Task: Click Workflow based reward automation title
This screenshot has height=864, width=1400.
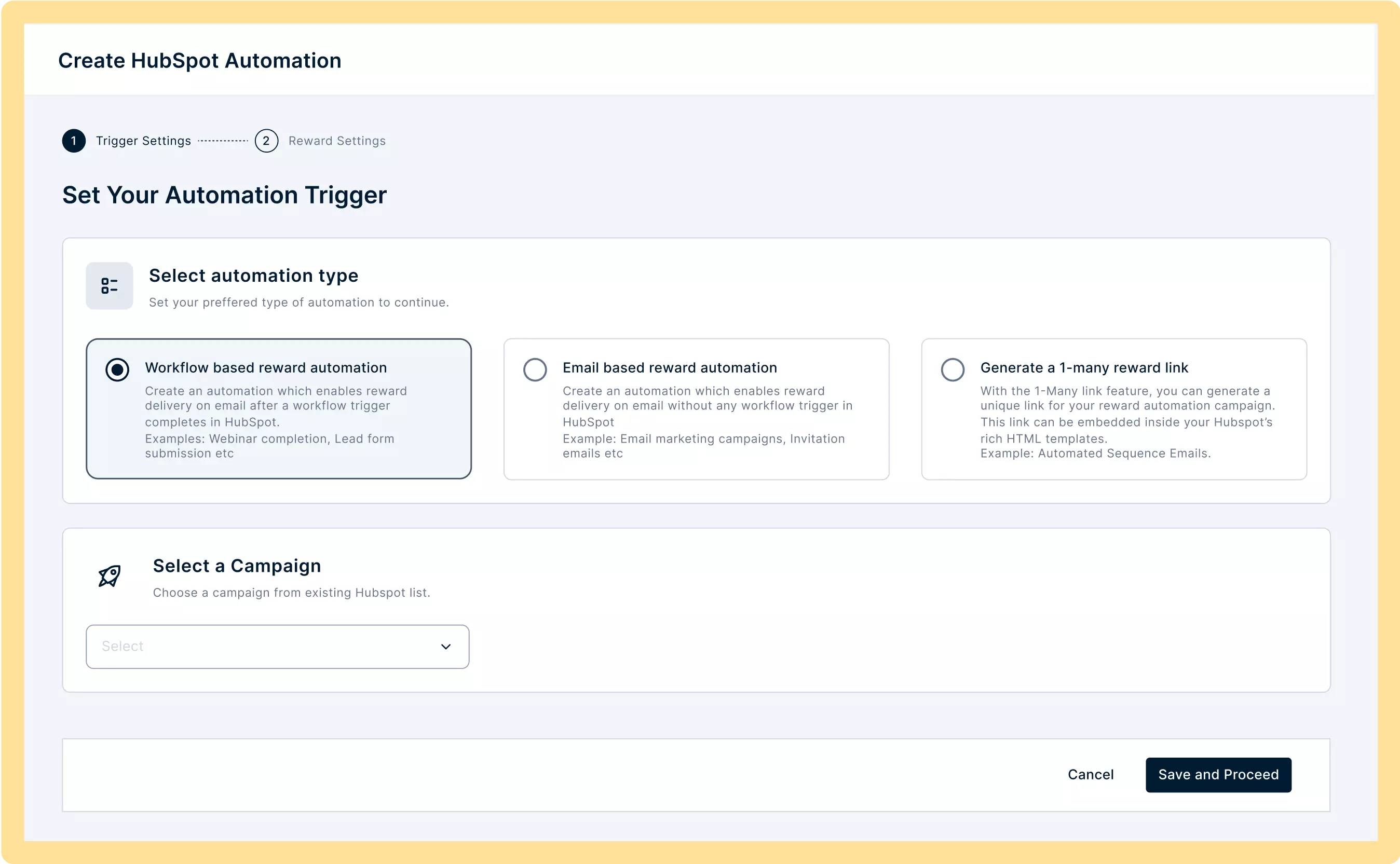Action: click(266, 368)
